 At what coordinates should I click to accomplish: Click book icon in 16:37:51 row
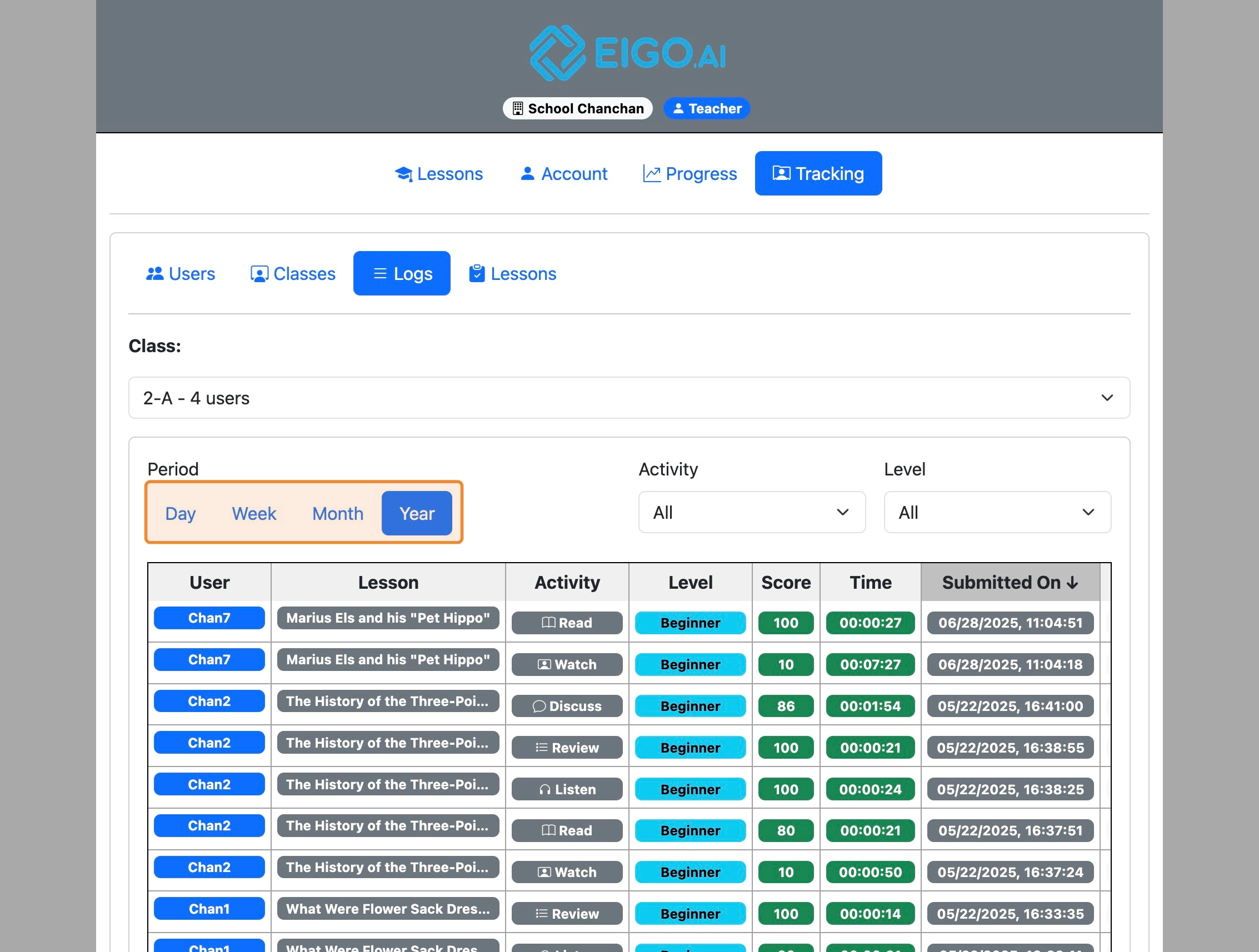pos(549,830)
